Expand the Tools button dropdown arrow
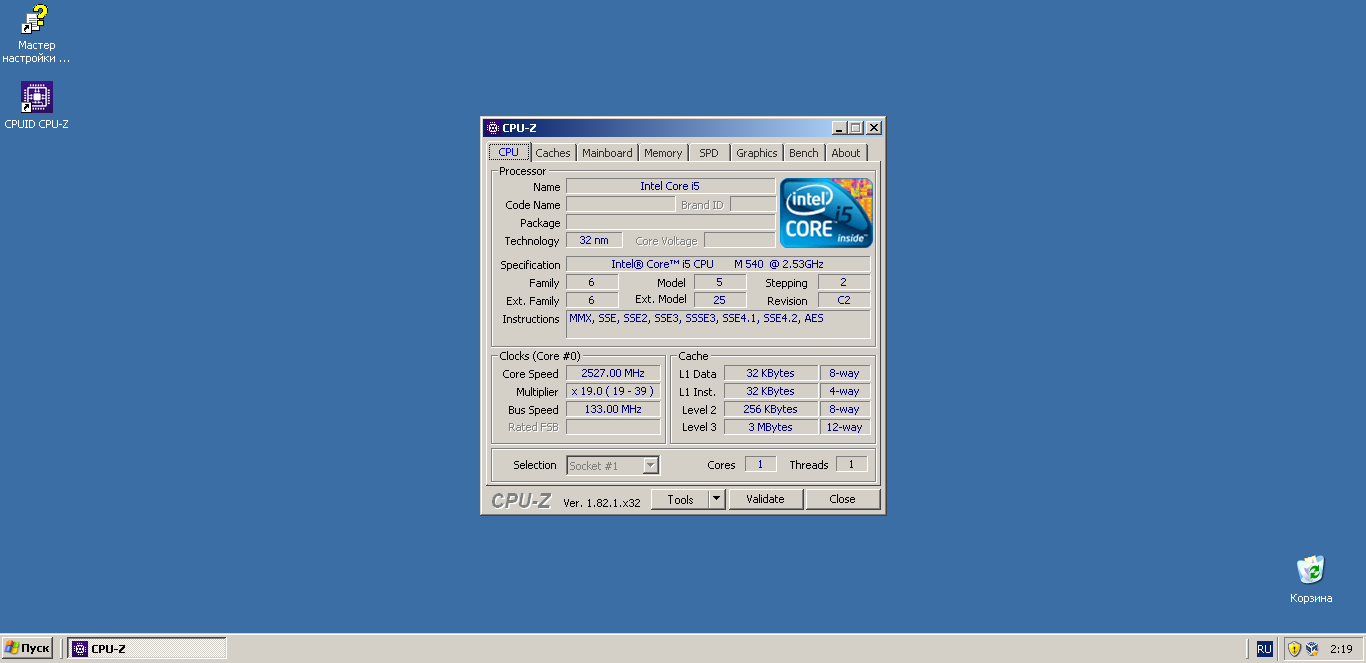1366x663 pixels. (x=716, y=499)
